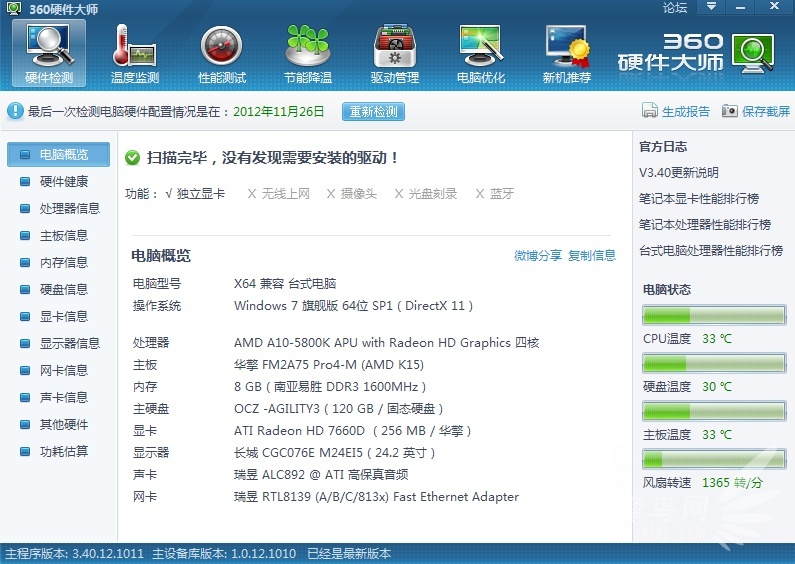Click 主程序版本 3.40.12.1011 in status bar
Image resolution: width=795 pixels, height=564 pixels.
[x=75, y=553]
